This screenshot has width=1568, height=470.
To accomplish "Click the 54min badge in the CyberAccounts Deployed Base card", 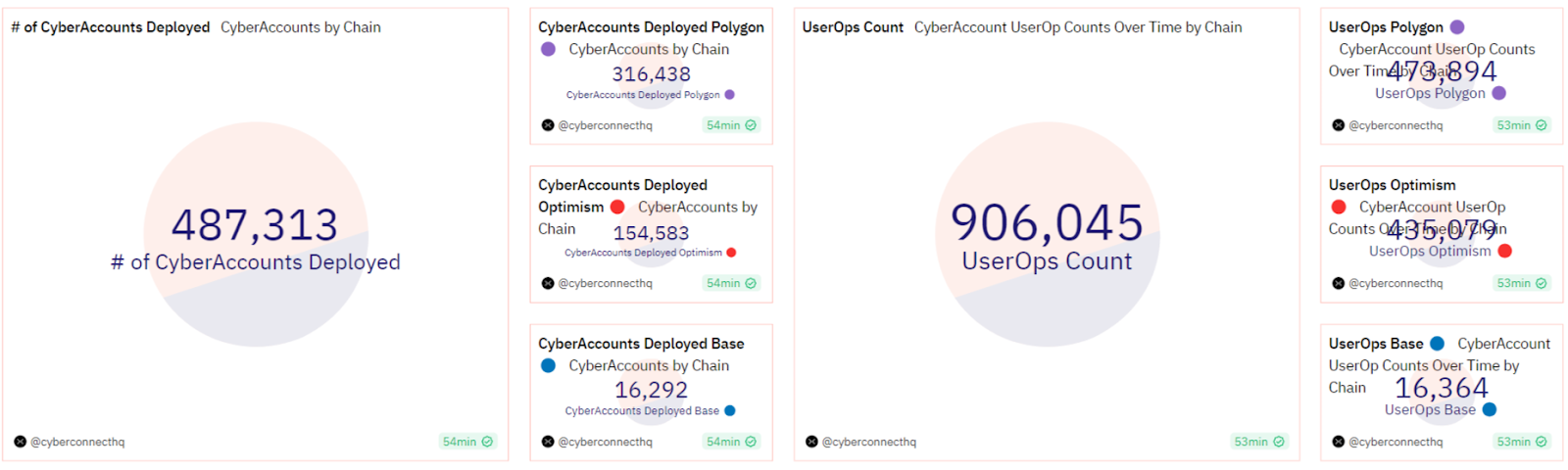I will pyautogui.click(x=731, y=442).
